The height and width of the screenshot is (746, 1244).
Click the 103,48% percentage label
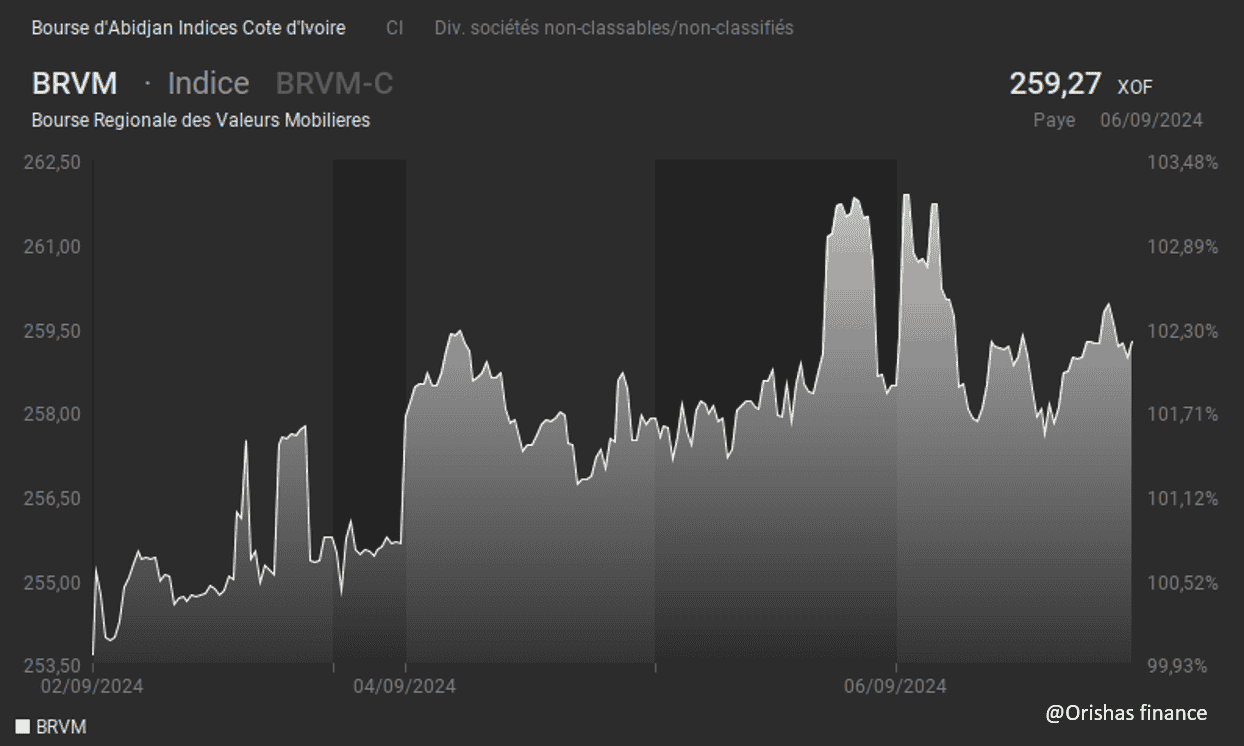1185,163
